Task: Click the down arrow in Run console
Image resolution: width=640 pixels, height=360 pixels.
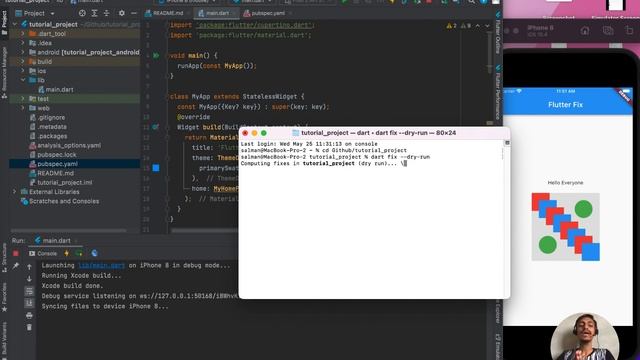Action: click(29, 279)
